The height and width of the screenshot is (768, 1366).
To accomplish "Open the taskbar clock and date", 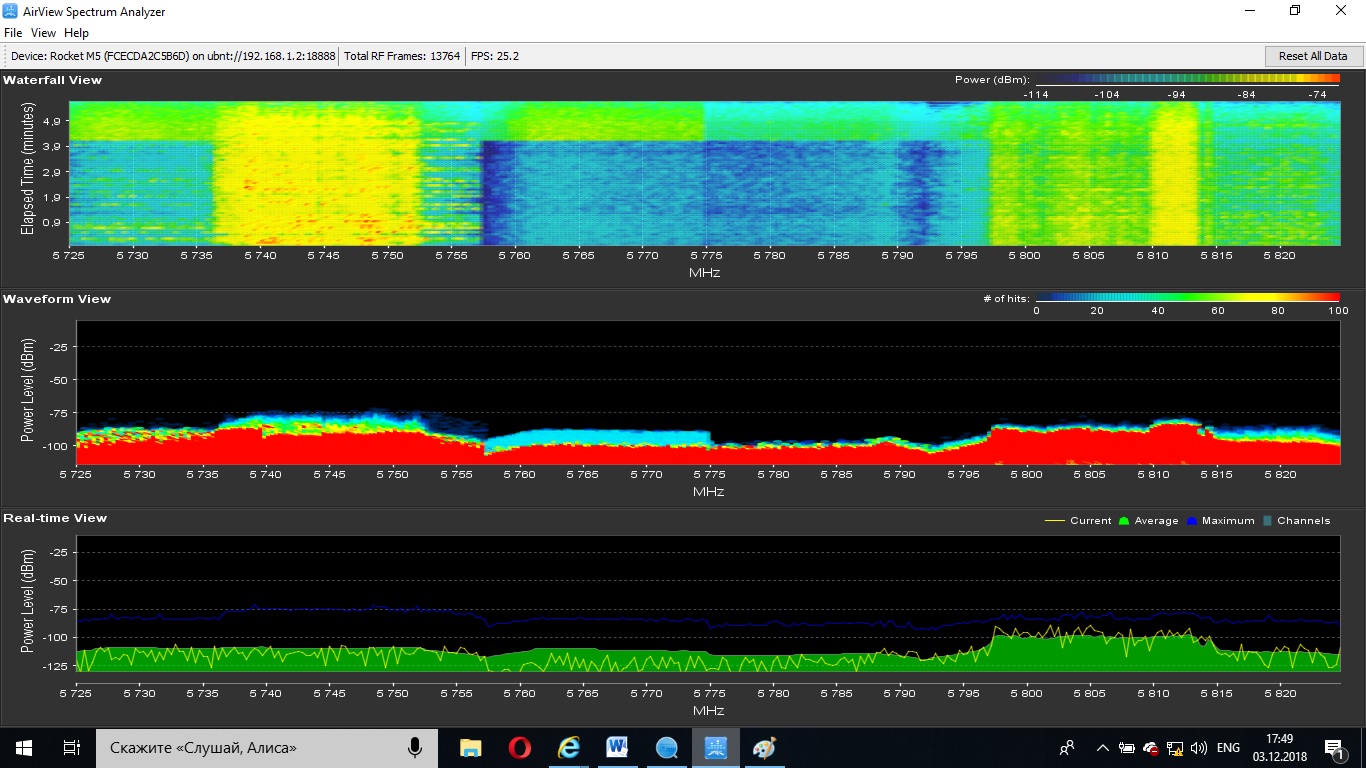I will tap(1279, 747).
